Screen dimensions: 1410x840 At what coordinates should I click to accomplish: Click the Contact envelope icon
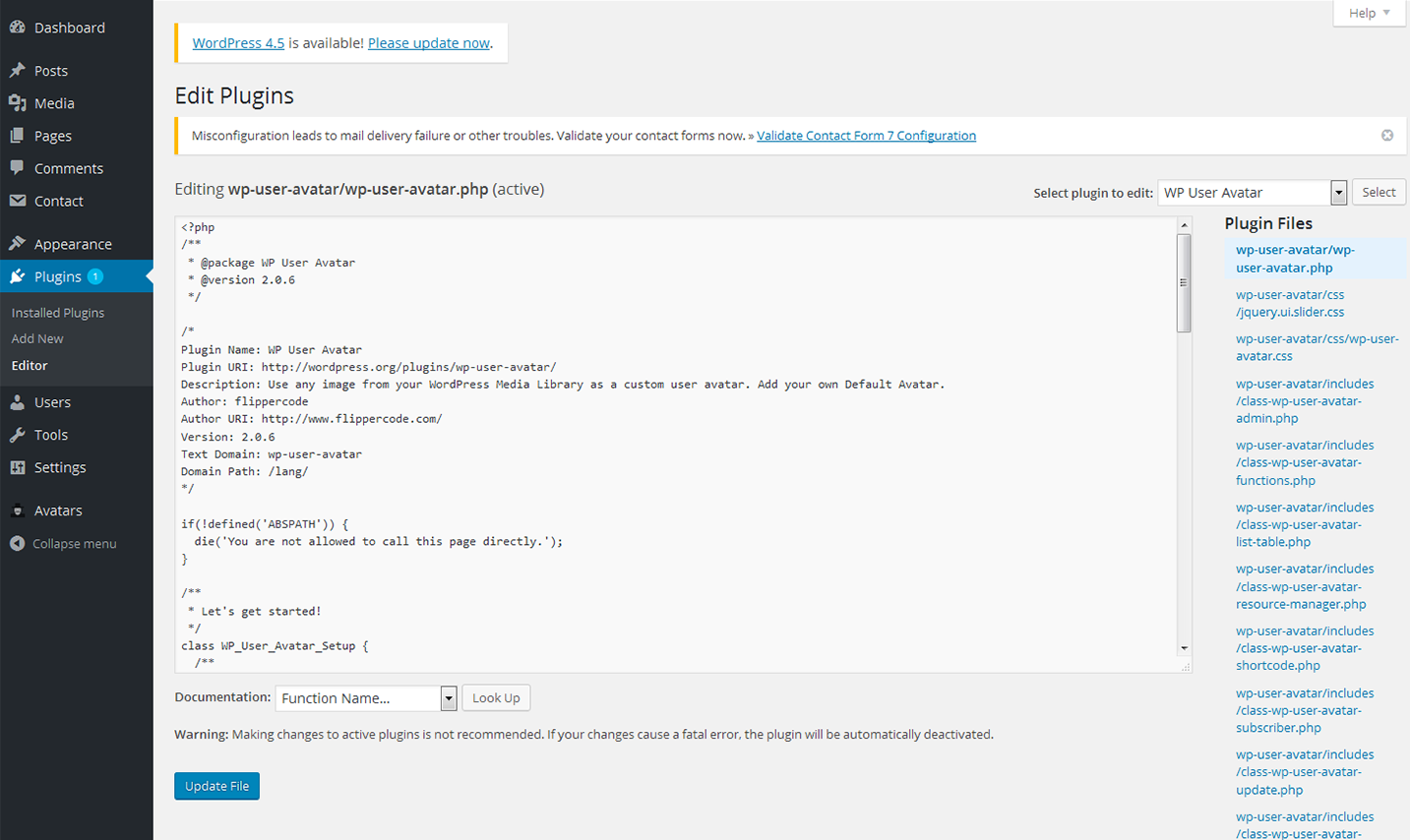[18, 201]
